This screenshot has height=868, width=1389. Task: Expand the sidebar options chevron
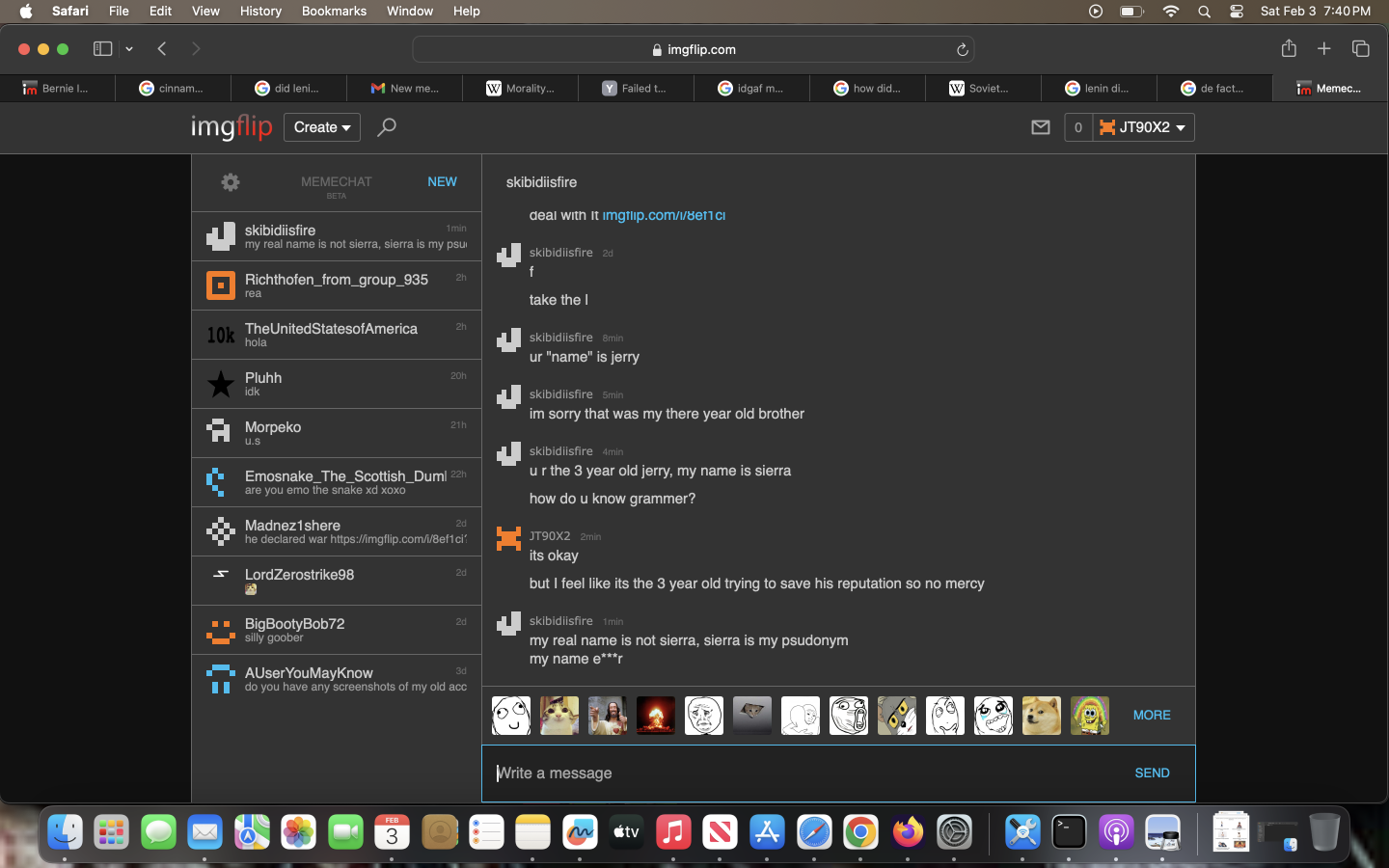coord(129,49)
